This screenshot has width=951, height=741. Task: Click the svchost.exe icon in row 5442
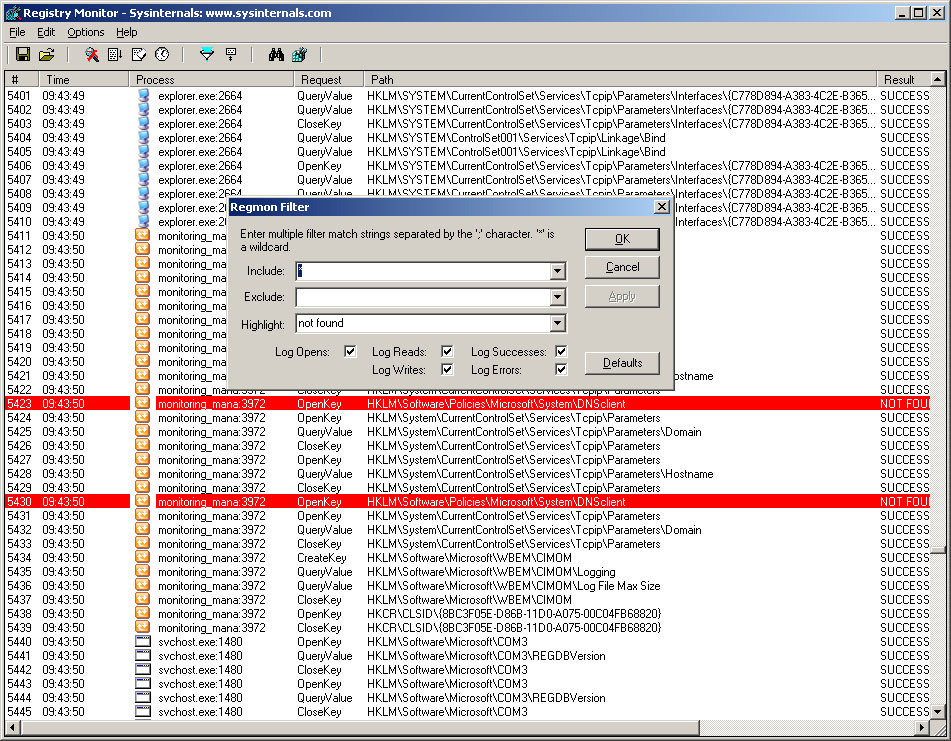click(143, 669)
